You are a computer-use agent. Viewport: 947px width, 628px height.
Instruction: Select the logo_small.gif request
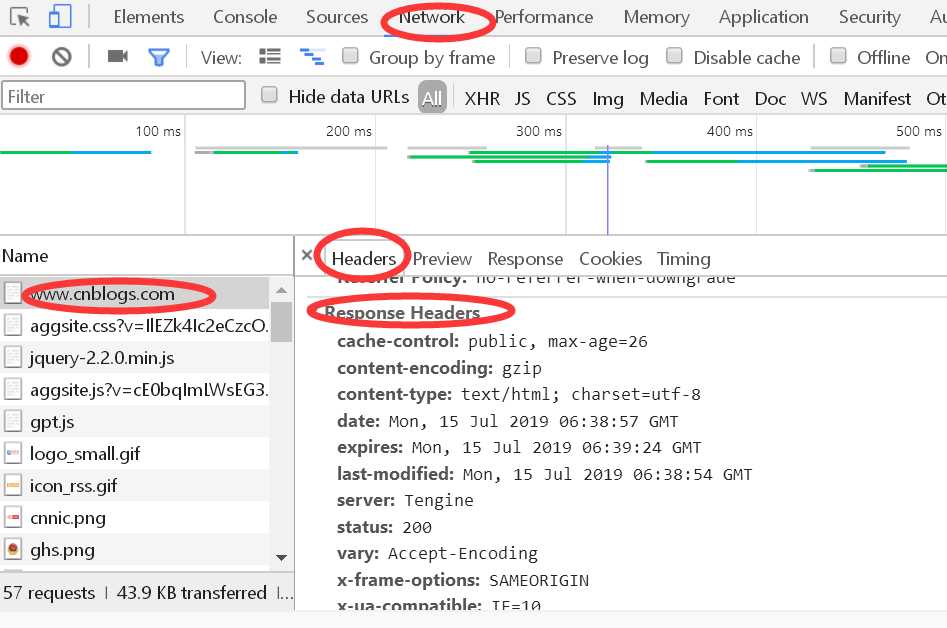click(x=135, y=453)
